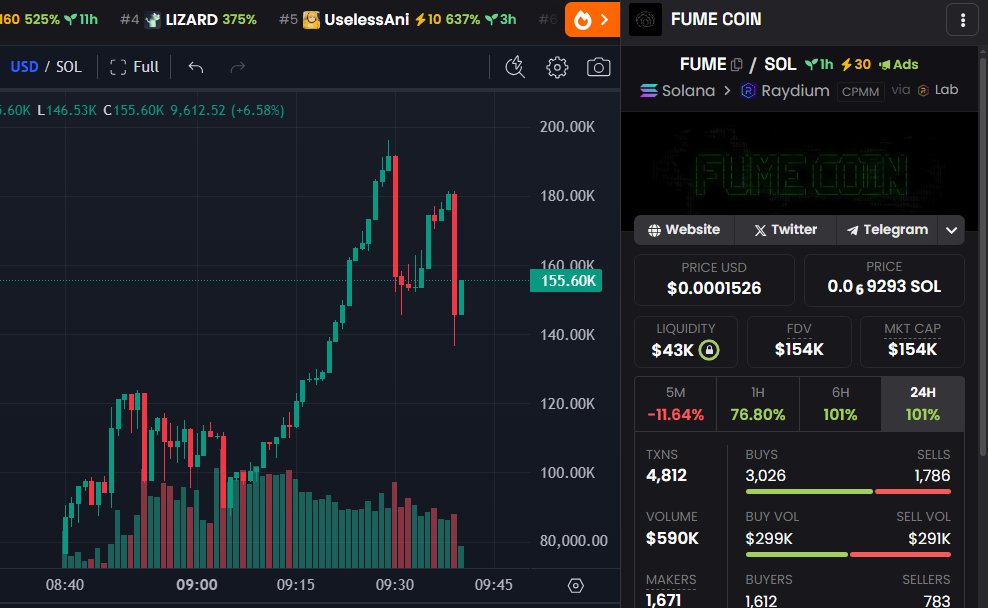Click the Lab launchpad icon

(x=923, y=91)
